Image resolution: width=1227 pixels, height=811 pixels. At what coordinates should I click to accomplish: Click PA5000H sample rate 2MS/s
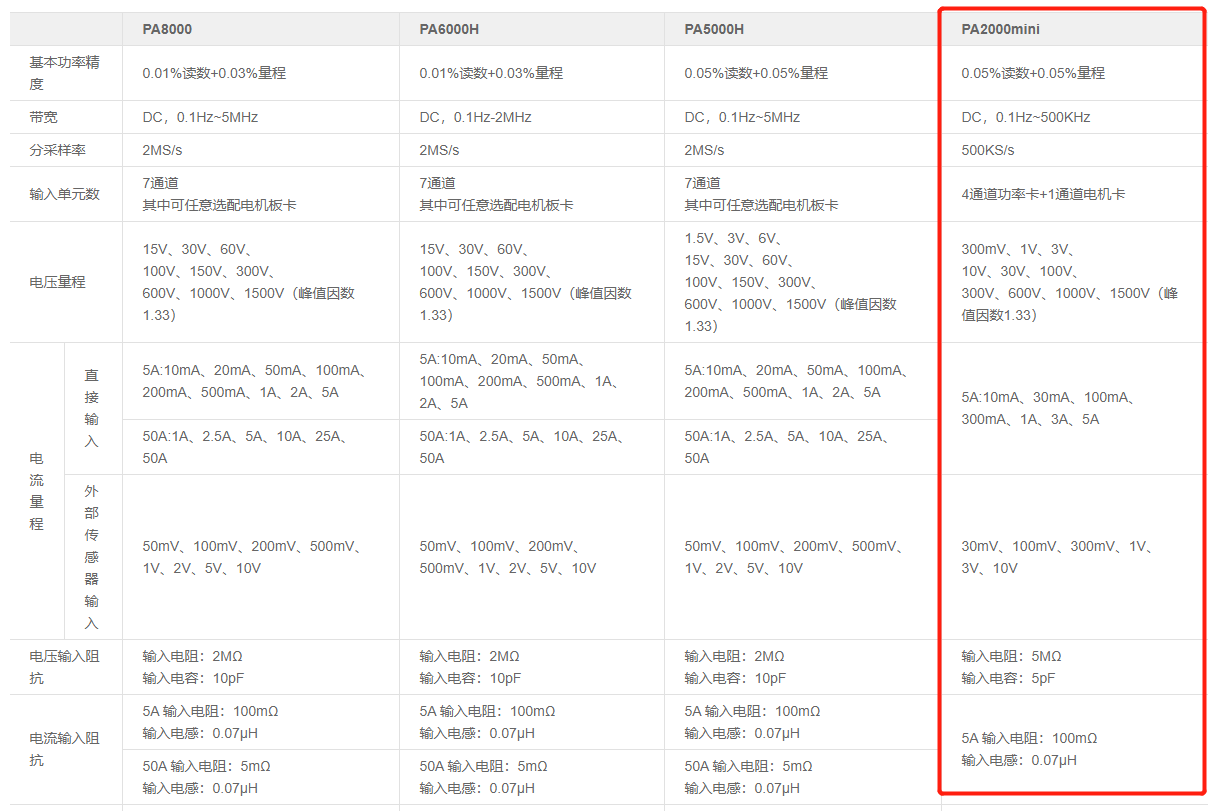[x=704, y=150]
